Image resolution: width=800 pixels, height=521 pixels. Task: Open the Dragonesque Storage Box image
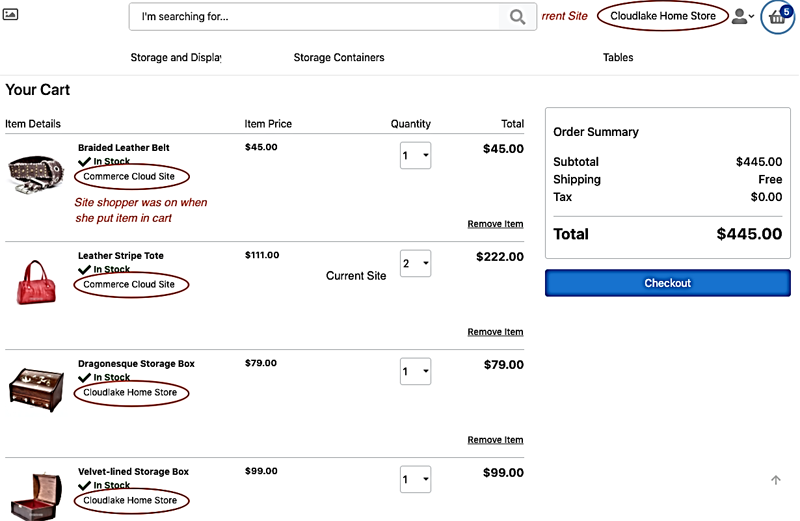pos(37,388)
